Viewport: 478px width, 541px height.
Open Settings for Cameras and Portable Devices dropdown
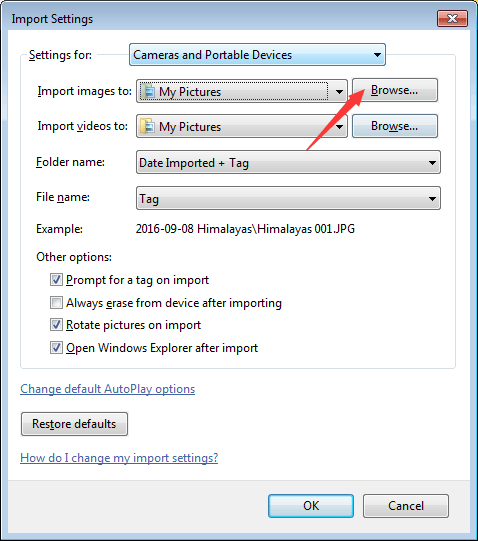click(257, 55)
